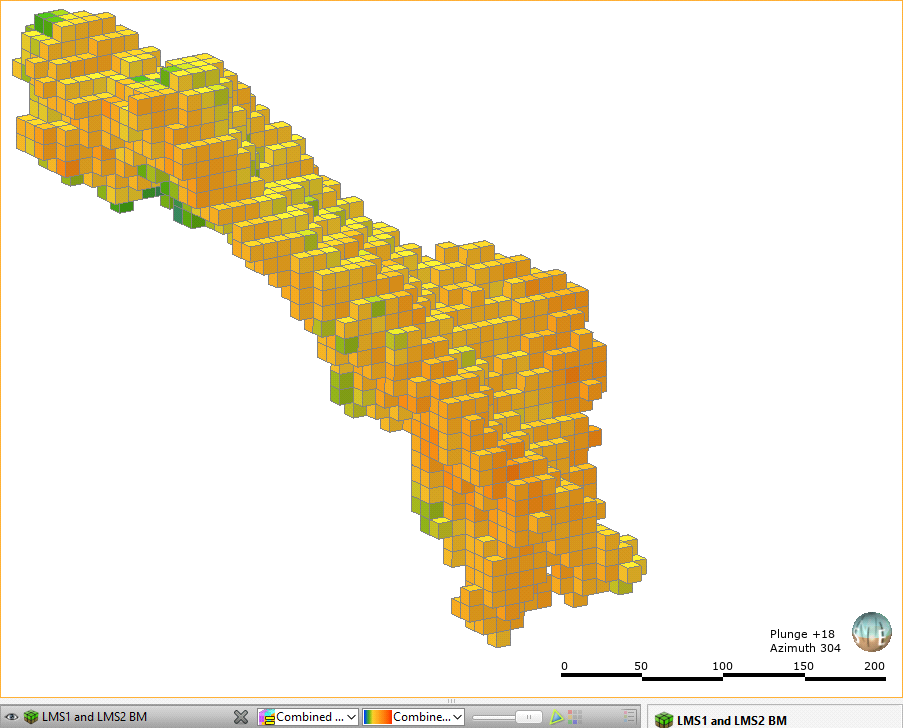Click the rainbow colourmap gradient swatch
The height and width of the screenshot is (728, 903).
pyautogui.click(x=378, y=717)
